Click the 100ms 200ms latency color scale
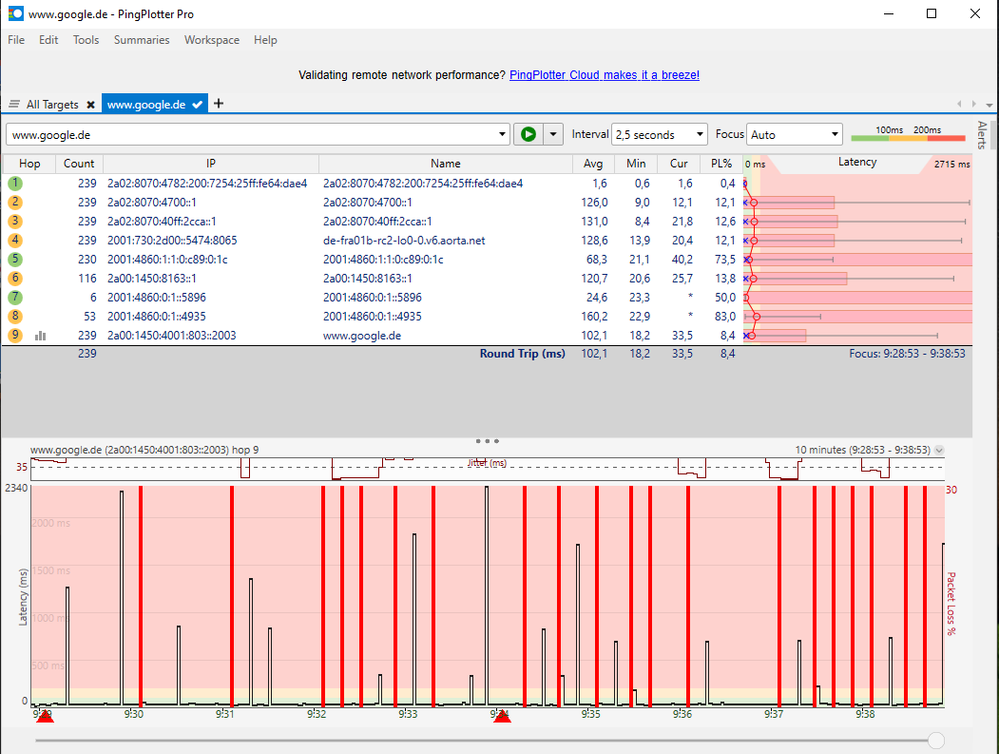Screen dimensions: 999x754 908,134
